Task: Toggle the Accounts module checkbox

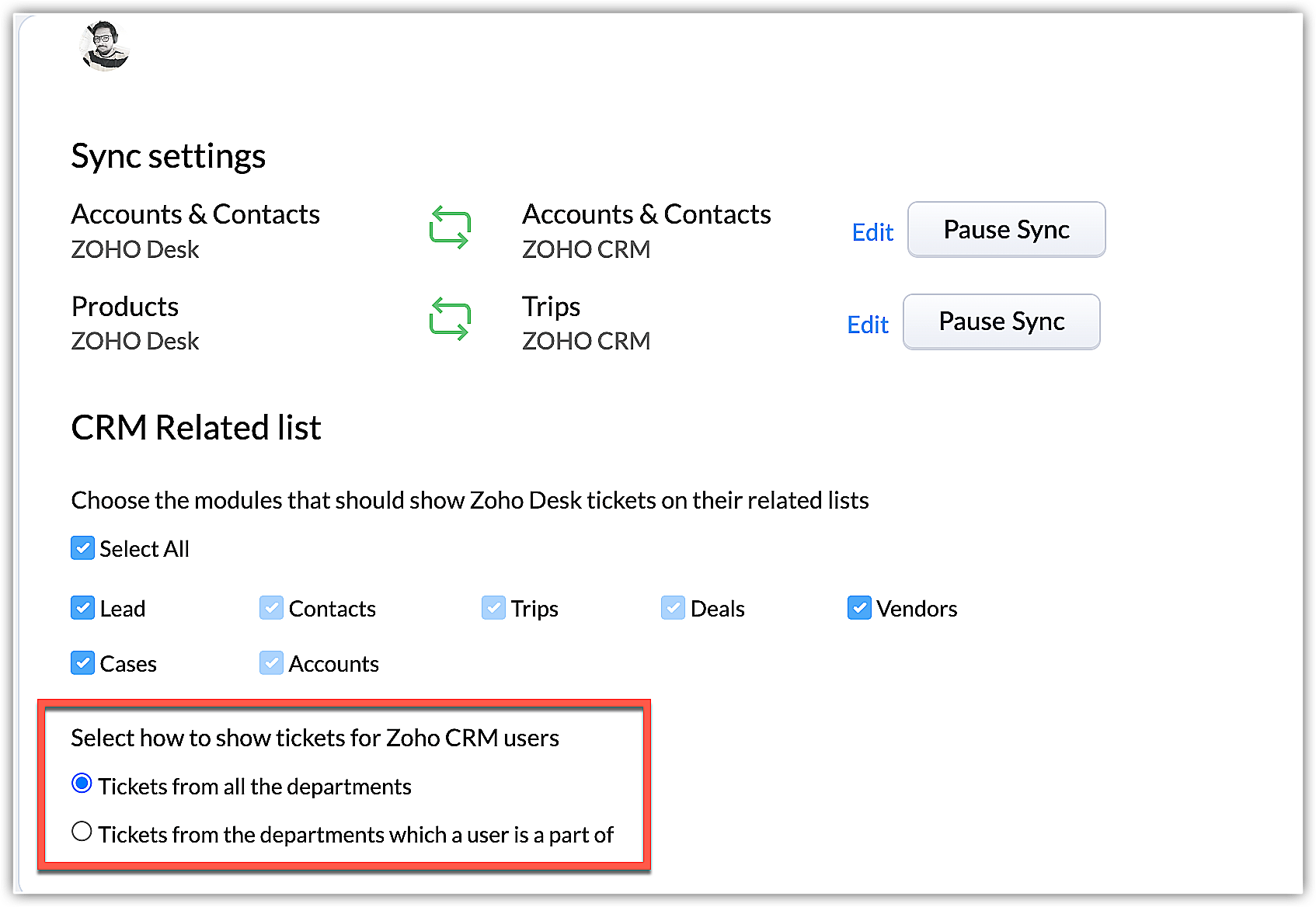Action: (271, 663)
